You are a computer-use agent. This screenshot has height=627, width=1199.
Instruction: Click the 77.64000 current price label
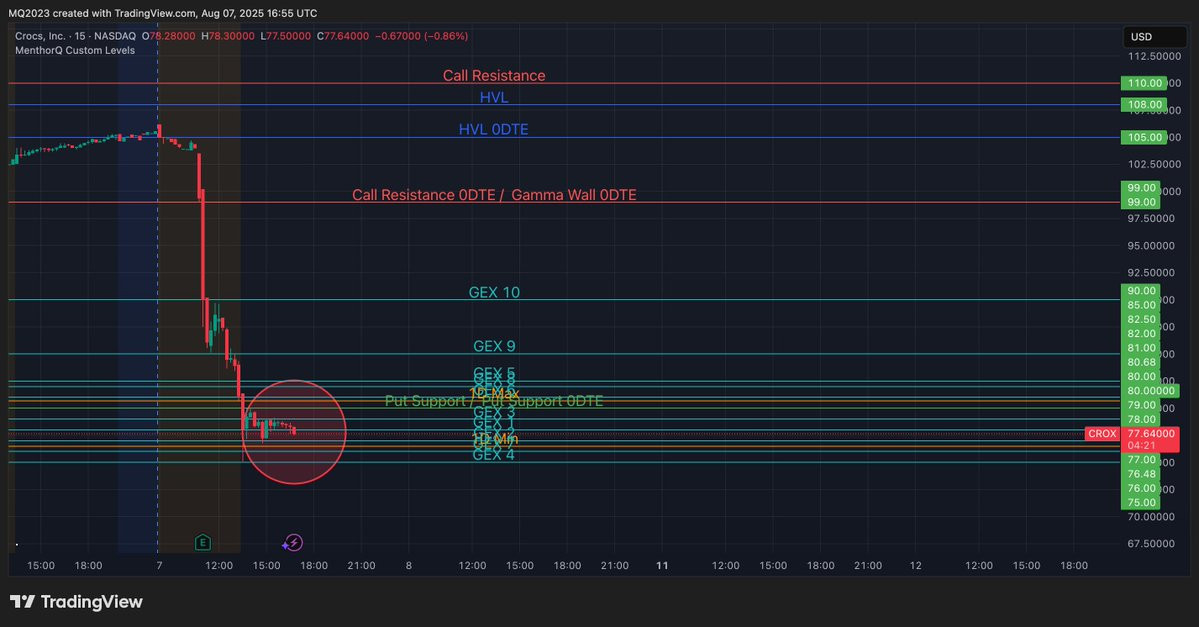pos(1151,434)
